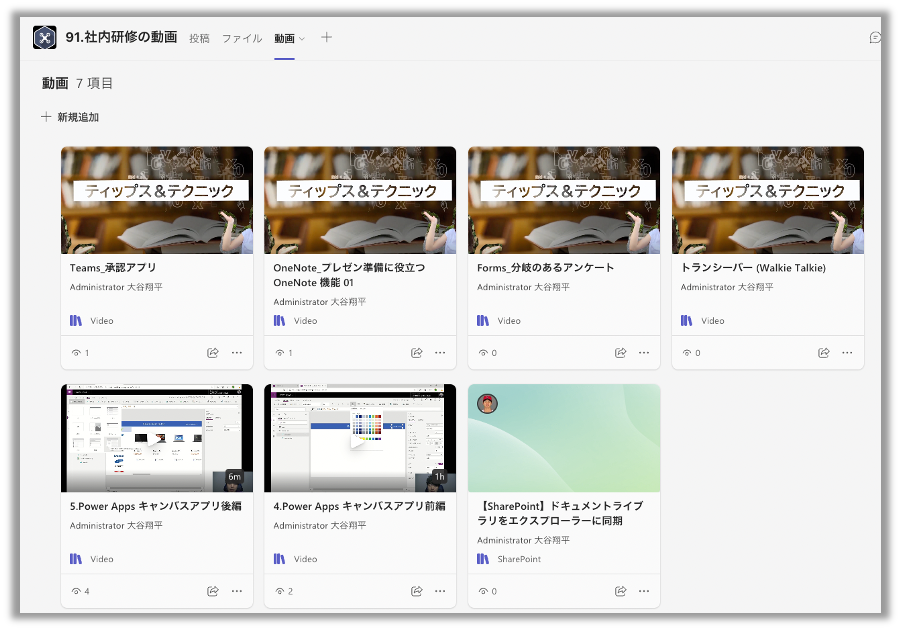
Task: Share the Forms_分岐のあるアンケート video
Action: pyautogui.click(x=620, y=353)
